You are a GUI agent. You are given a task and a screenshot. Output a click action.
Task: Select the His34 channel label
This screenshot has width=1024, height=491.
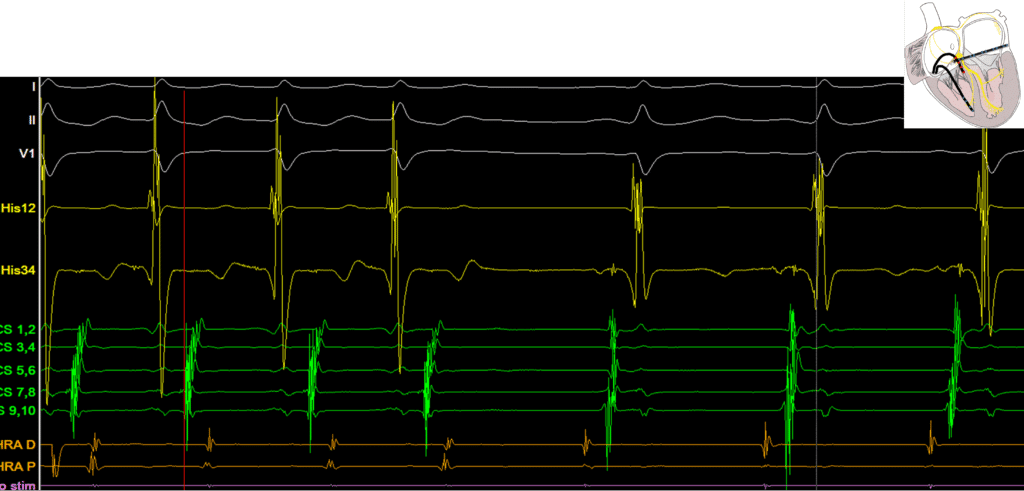pyautogui.click(x=20, y=269)
